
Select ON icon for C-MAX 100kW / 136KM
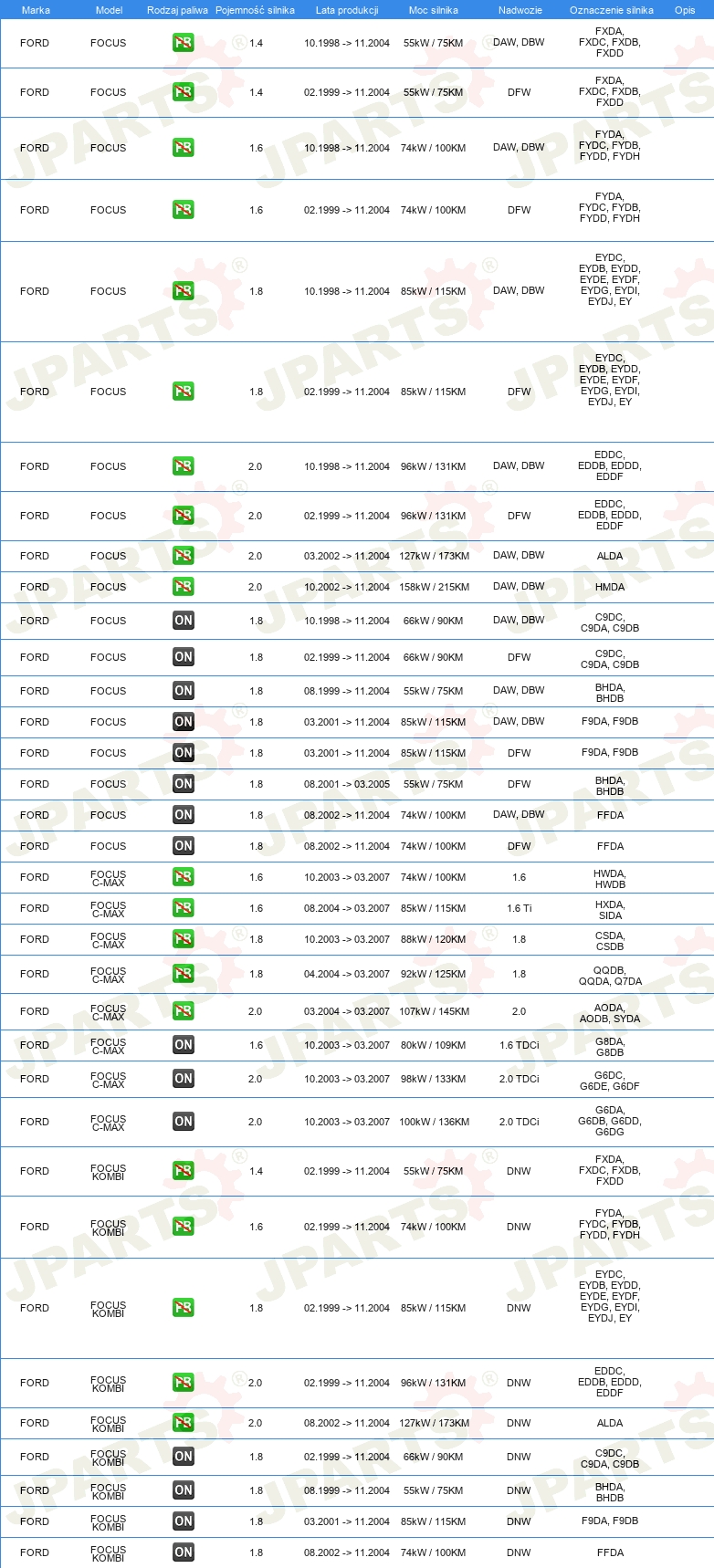pyautogui.click(x=184, y=1122)
